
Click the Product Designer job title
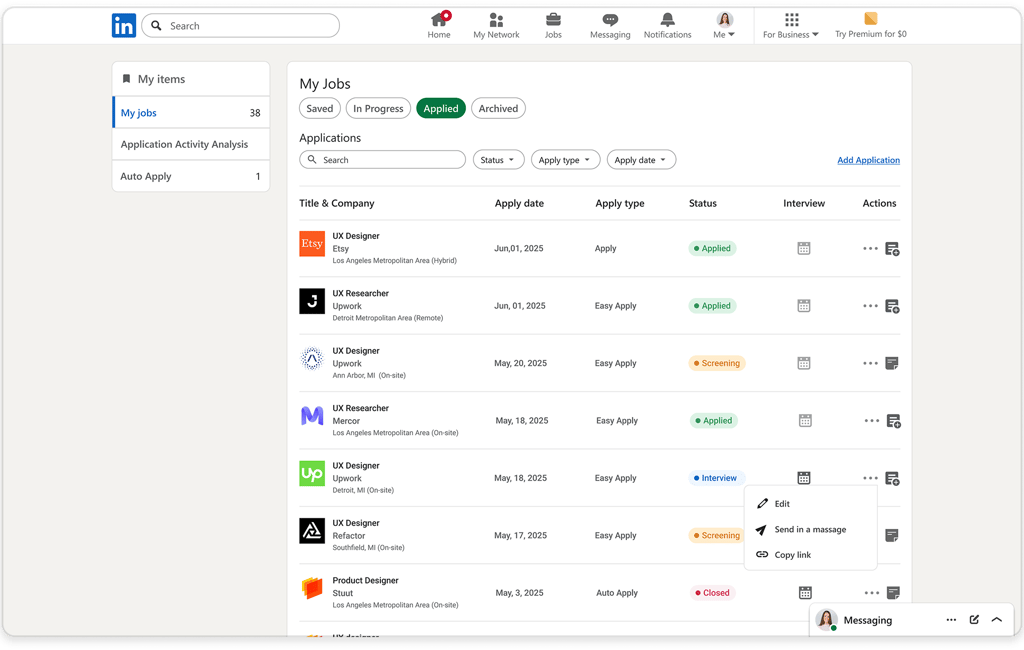pos(365,580)
